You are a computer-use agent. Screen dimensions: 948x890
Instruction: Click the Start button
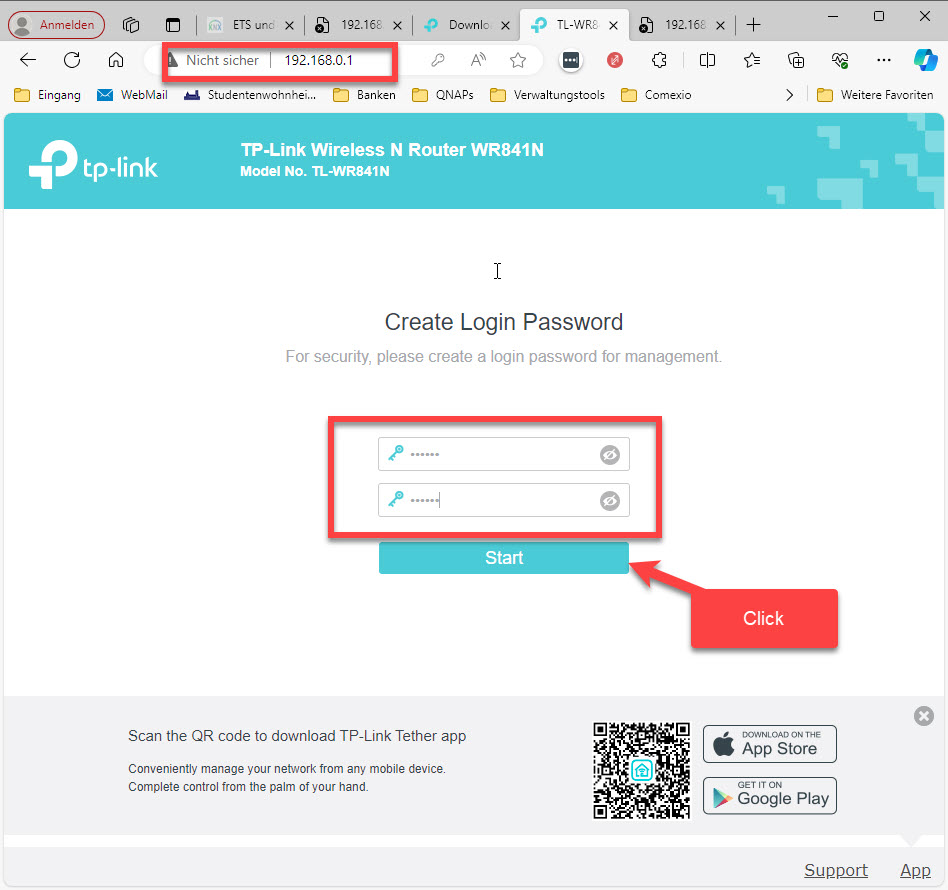(503, 558)
